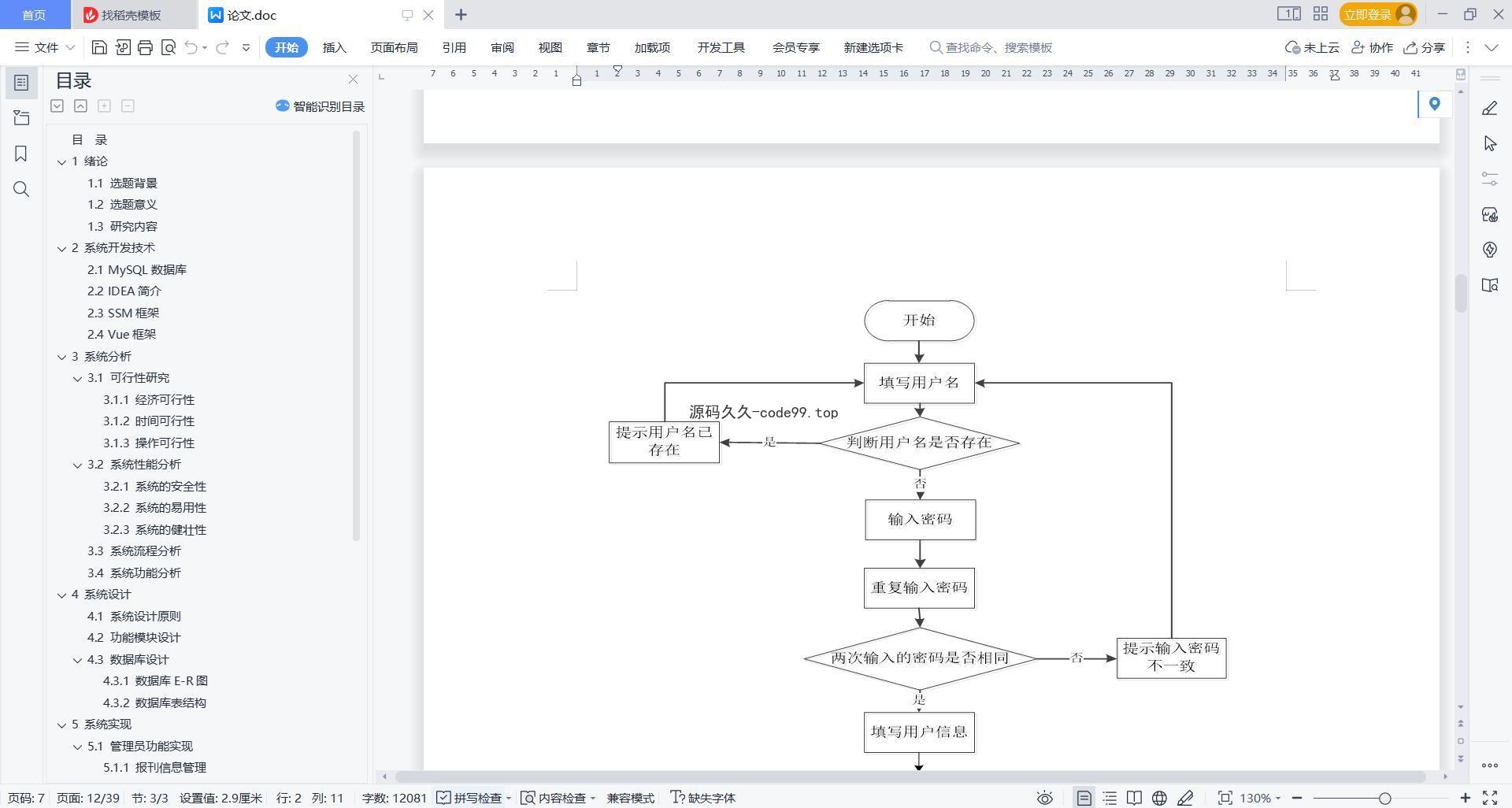
Task: Go to 3.3 系统流程分析 heading
Action: pyautogui.click(x=134, y=551)
